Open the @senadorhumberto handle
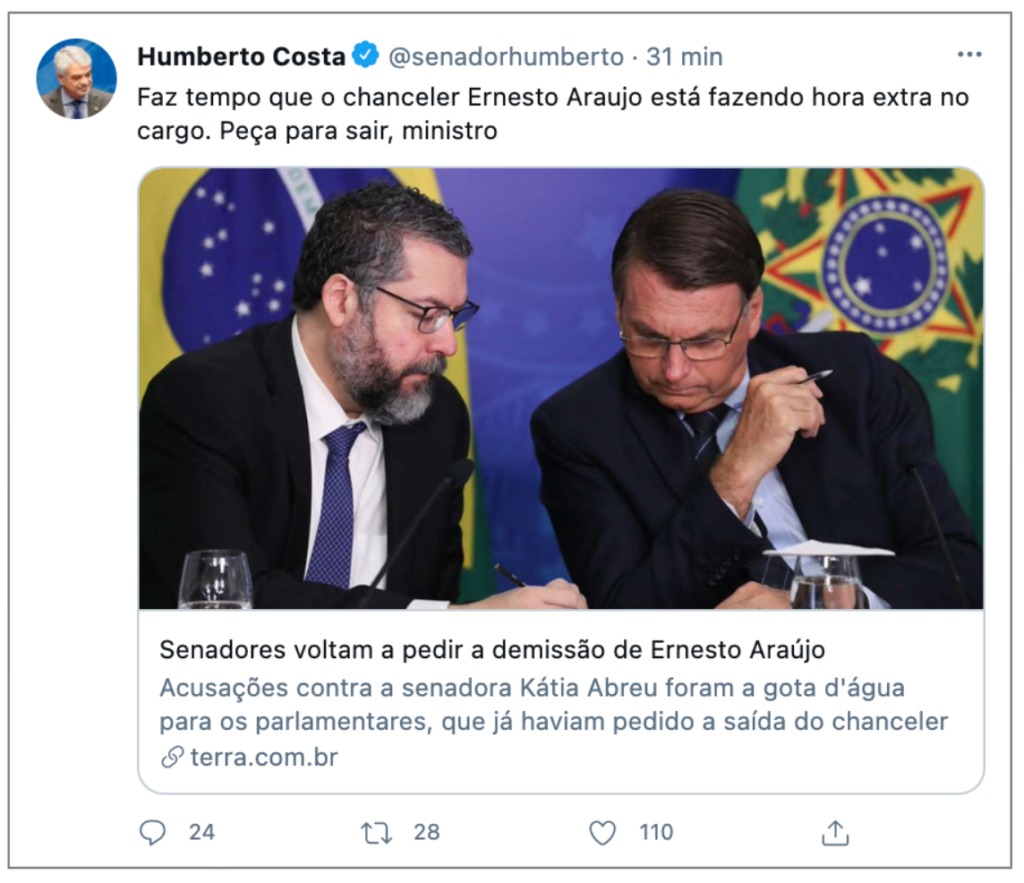The image size is (1024, 883). coord(506,57)
